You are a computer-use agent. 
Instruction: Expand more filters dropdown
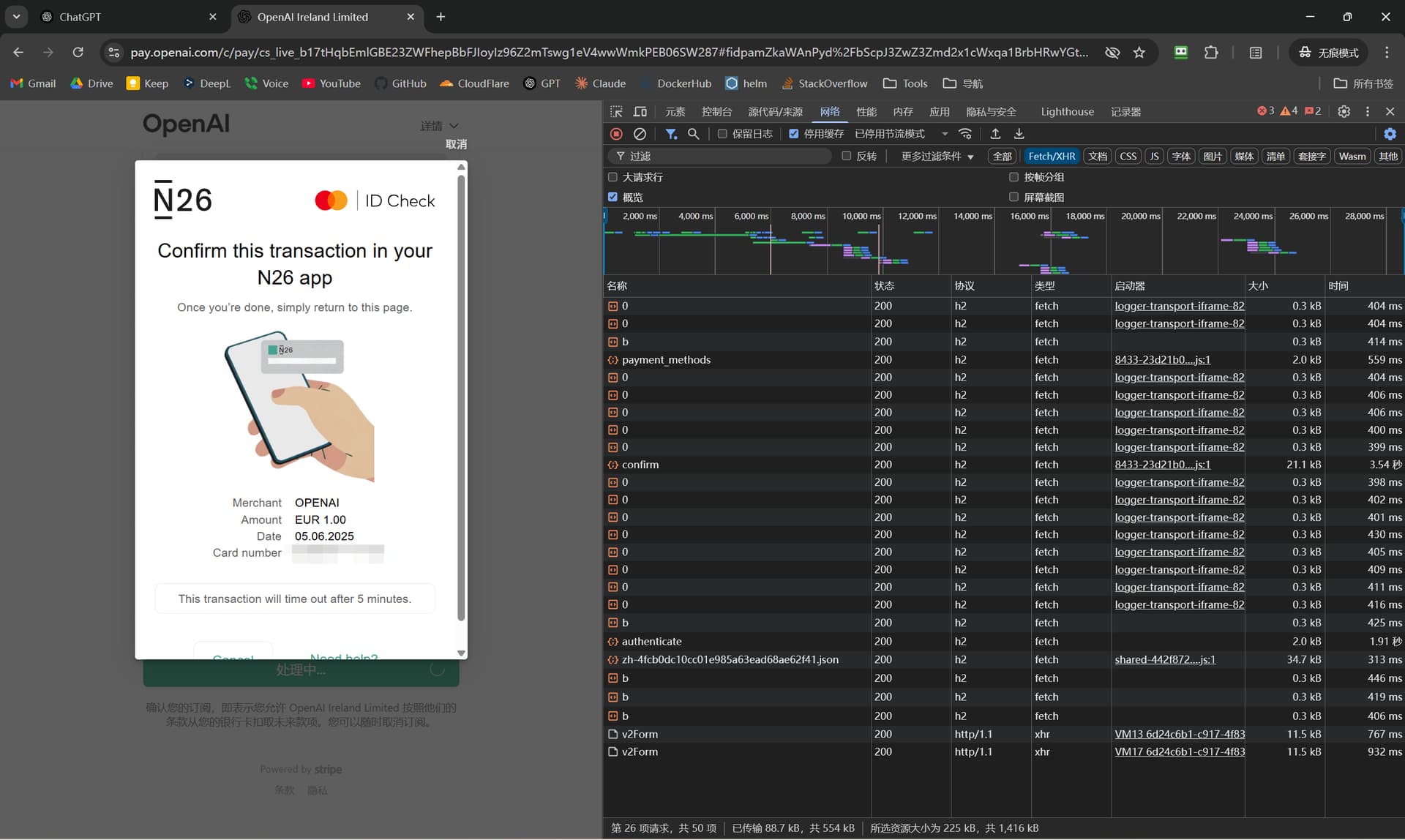937,156
